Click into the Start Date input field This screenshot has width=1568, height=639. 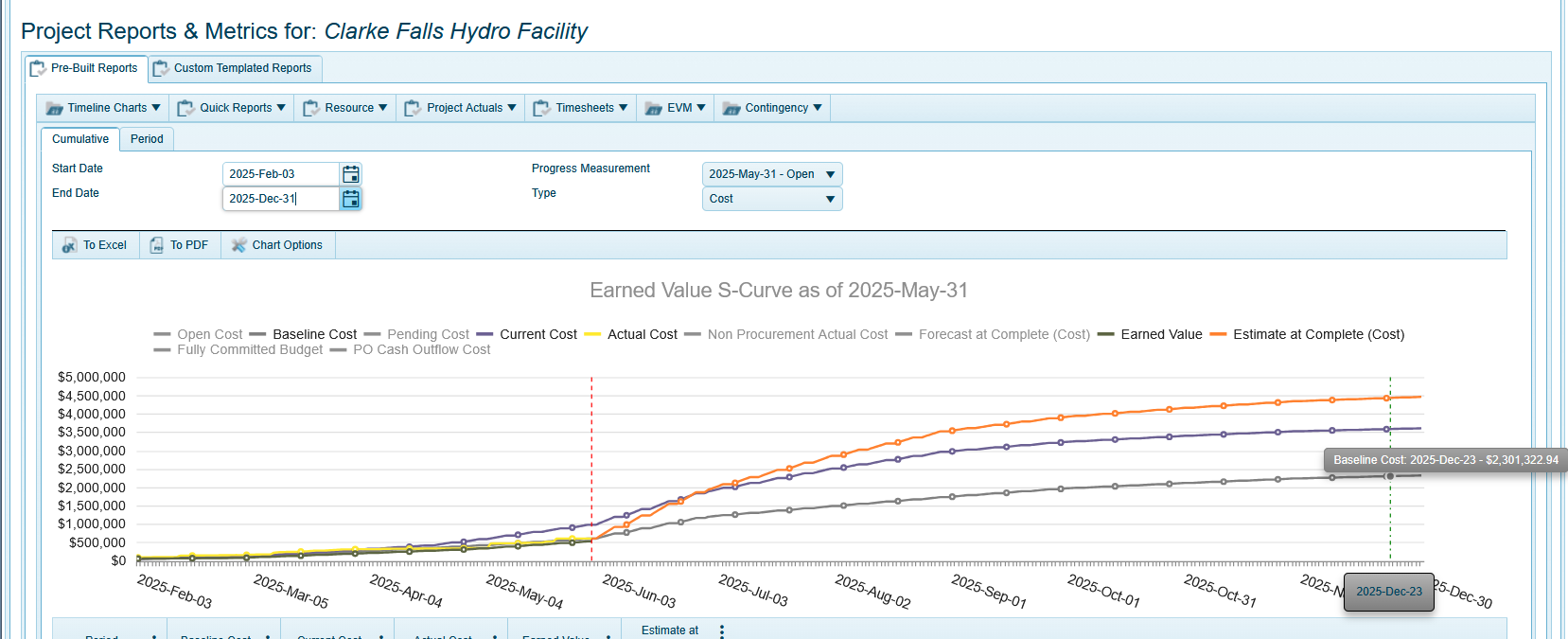tap(280, 174)
